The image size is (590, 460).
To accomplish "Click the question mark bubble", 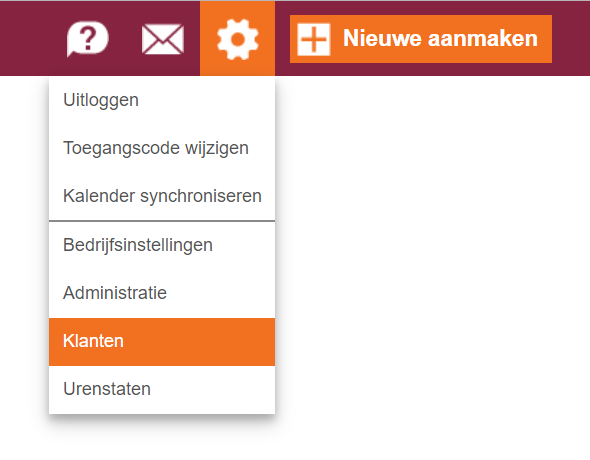I will (x=88, y=39).
